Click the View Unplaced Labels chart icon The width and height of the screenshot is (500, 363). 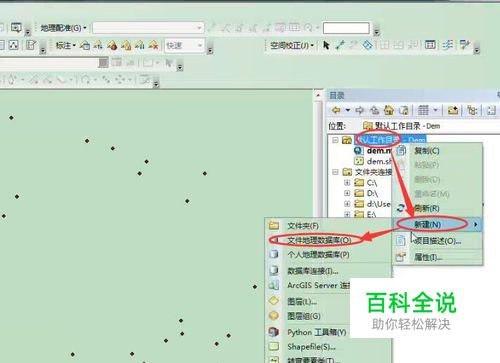140,45
